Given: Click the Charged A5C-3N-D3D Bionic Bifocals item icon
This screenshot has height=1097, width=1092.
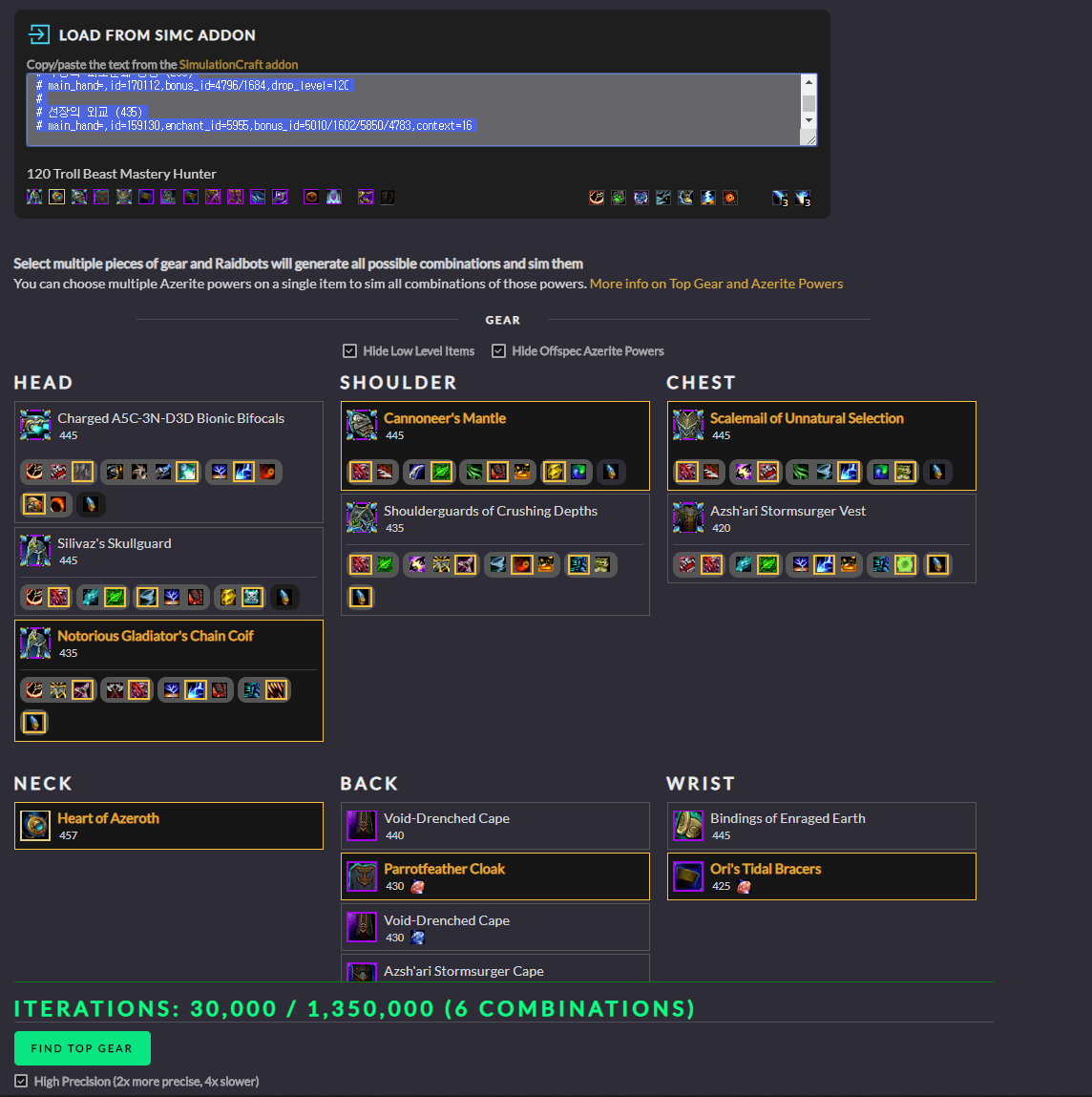Looking at the screenshot, I should tap(35, 425).
